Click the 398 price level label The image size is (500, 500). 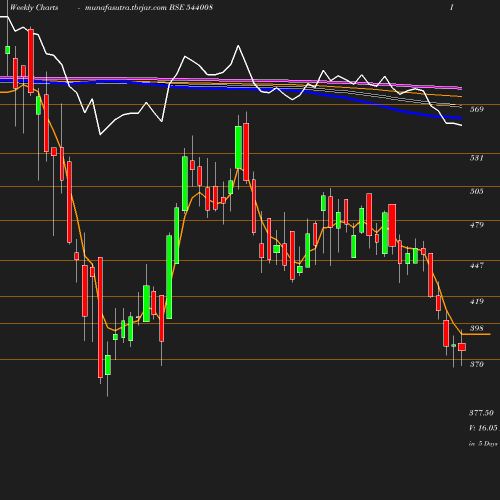(476, 328)
